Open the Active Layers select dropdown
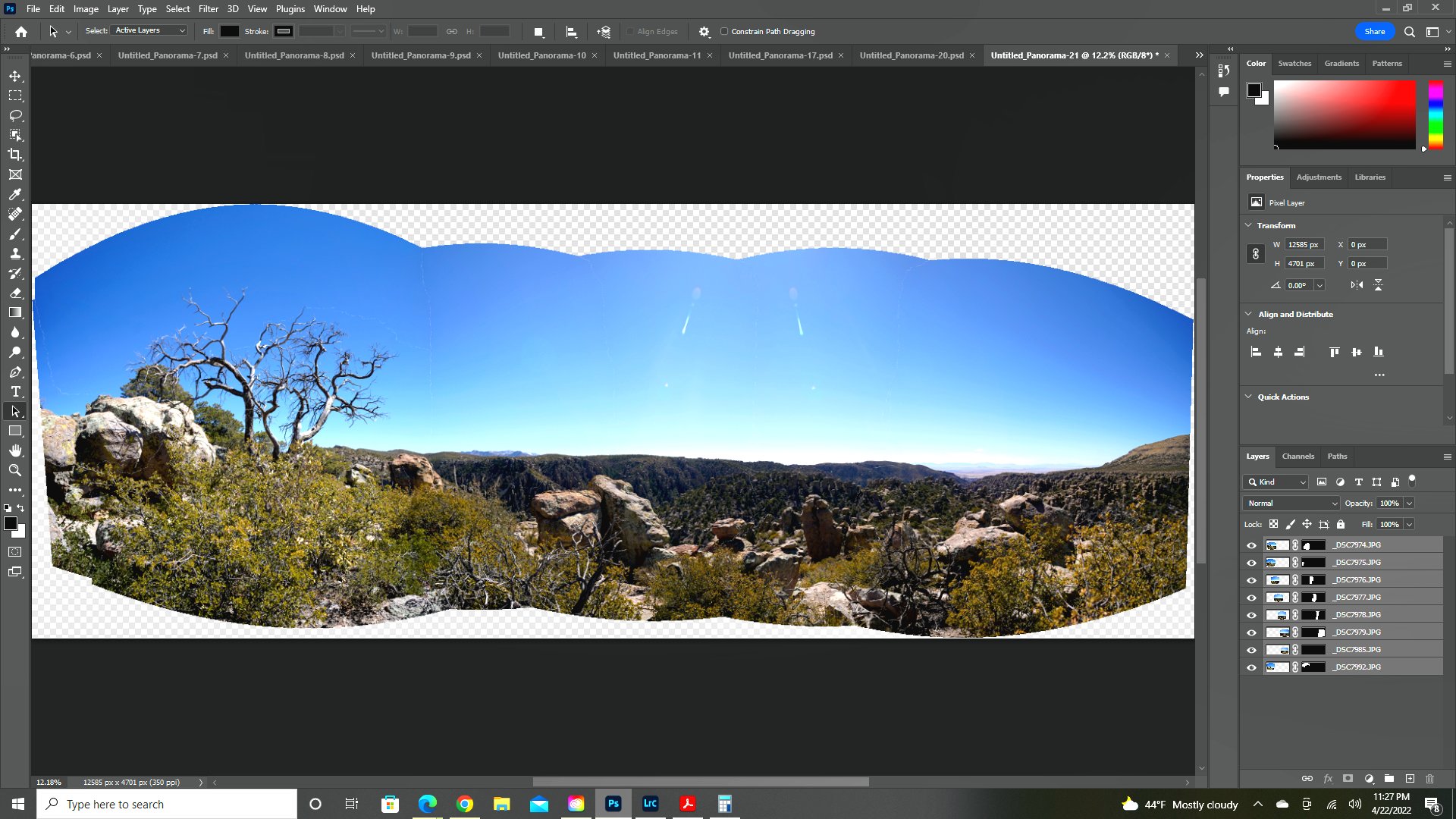Screen dimensions: 1456x819 coord(150,30)
